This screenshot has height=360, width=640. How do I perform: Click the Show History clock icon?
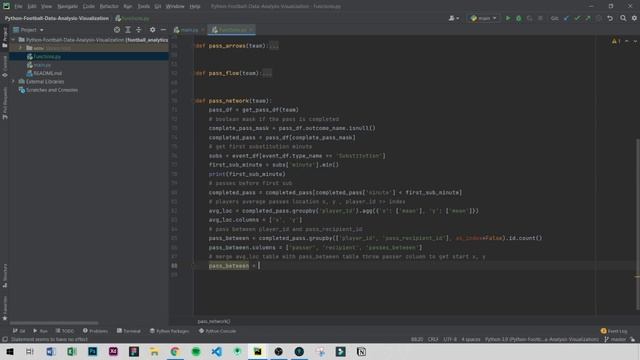tap(599, 18)
